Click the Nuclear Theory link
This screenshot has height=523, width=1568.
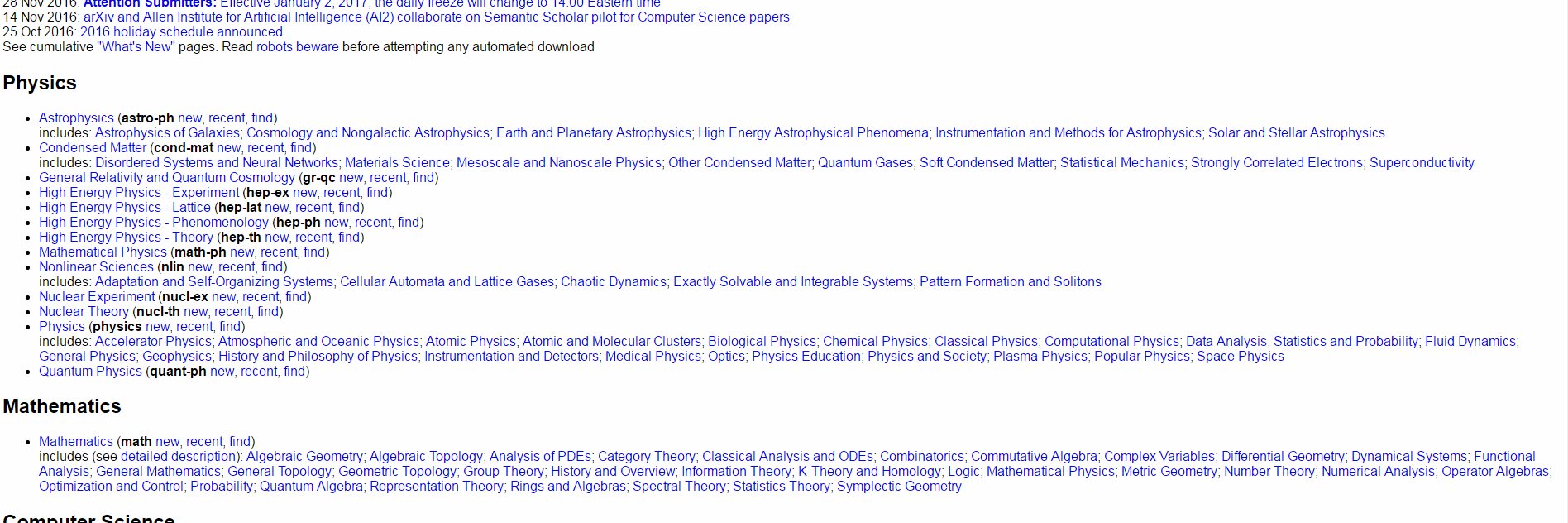click(84, 312)
